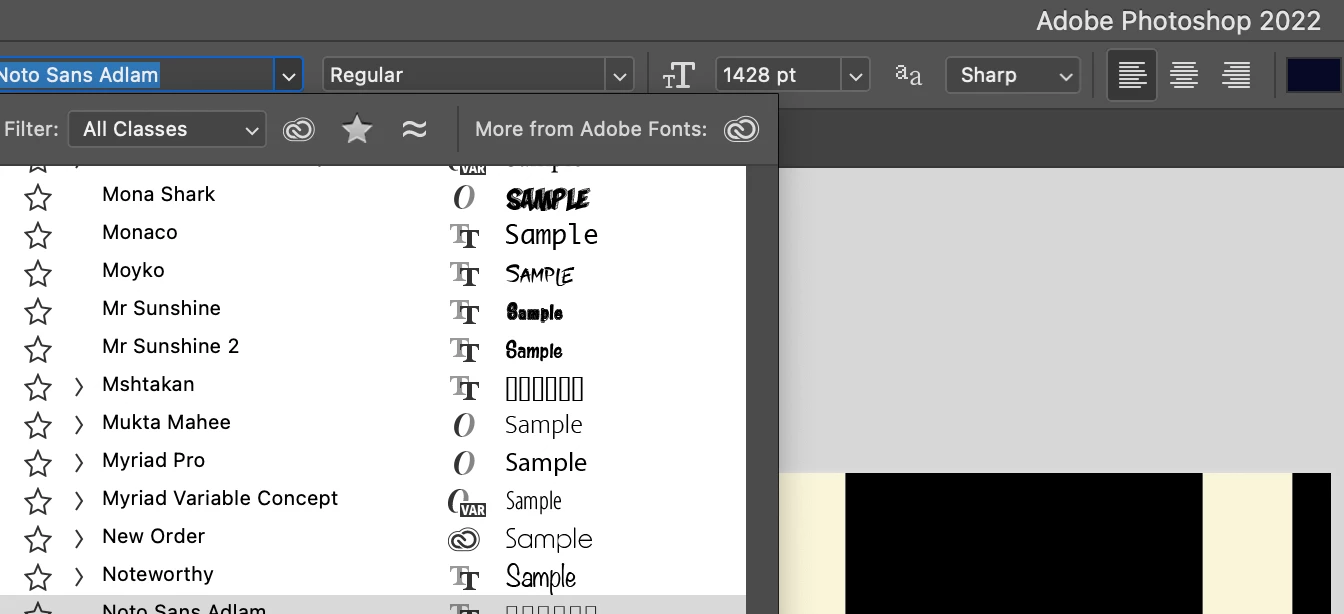Open the font size dropdown arrow

pyautogui.click(x=855, y=75)
